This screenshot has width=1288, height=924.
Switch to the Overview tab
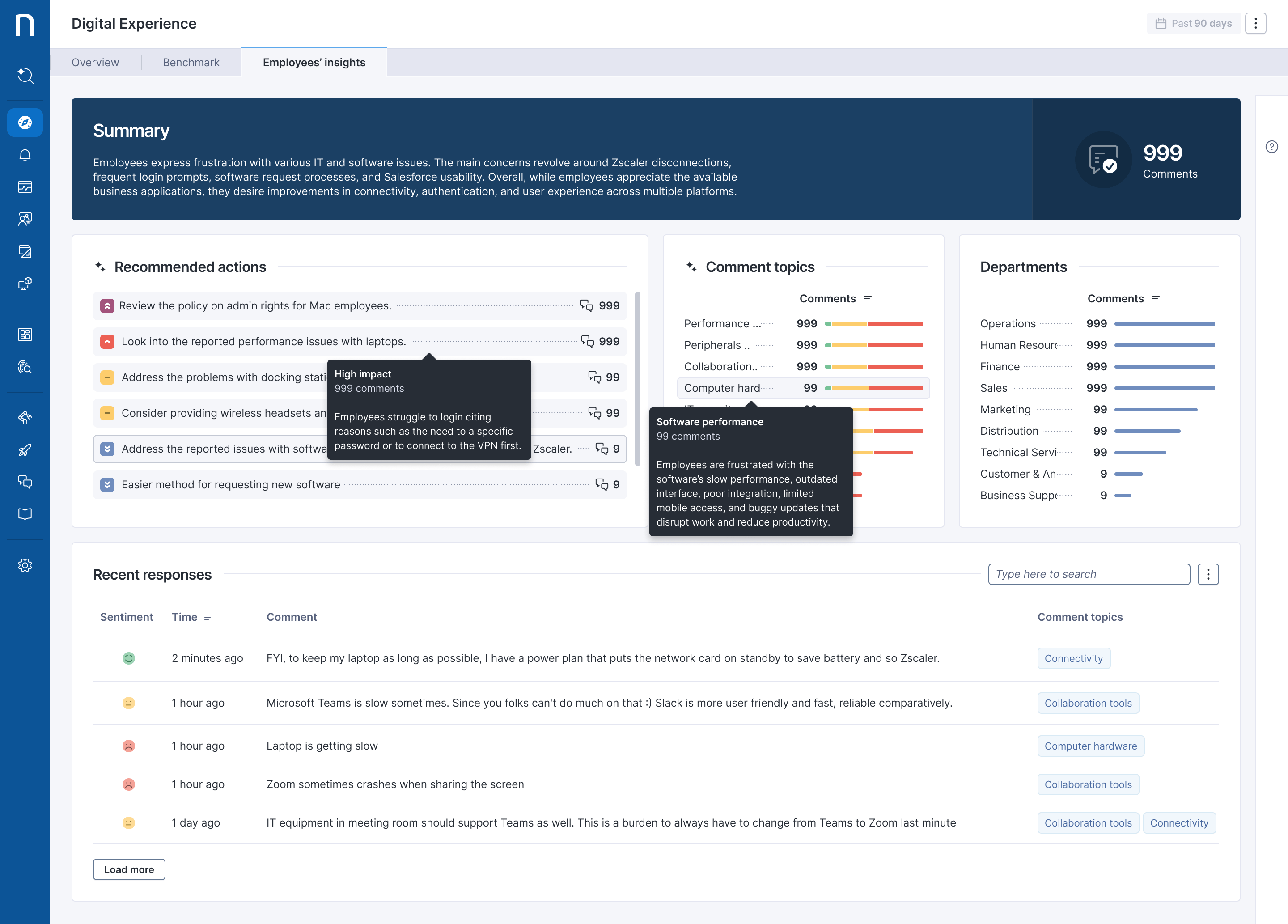click(95, 63)
